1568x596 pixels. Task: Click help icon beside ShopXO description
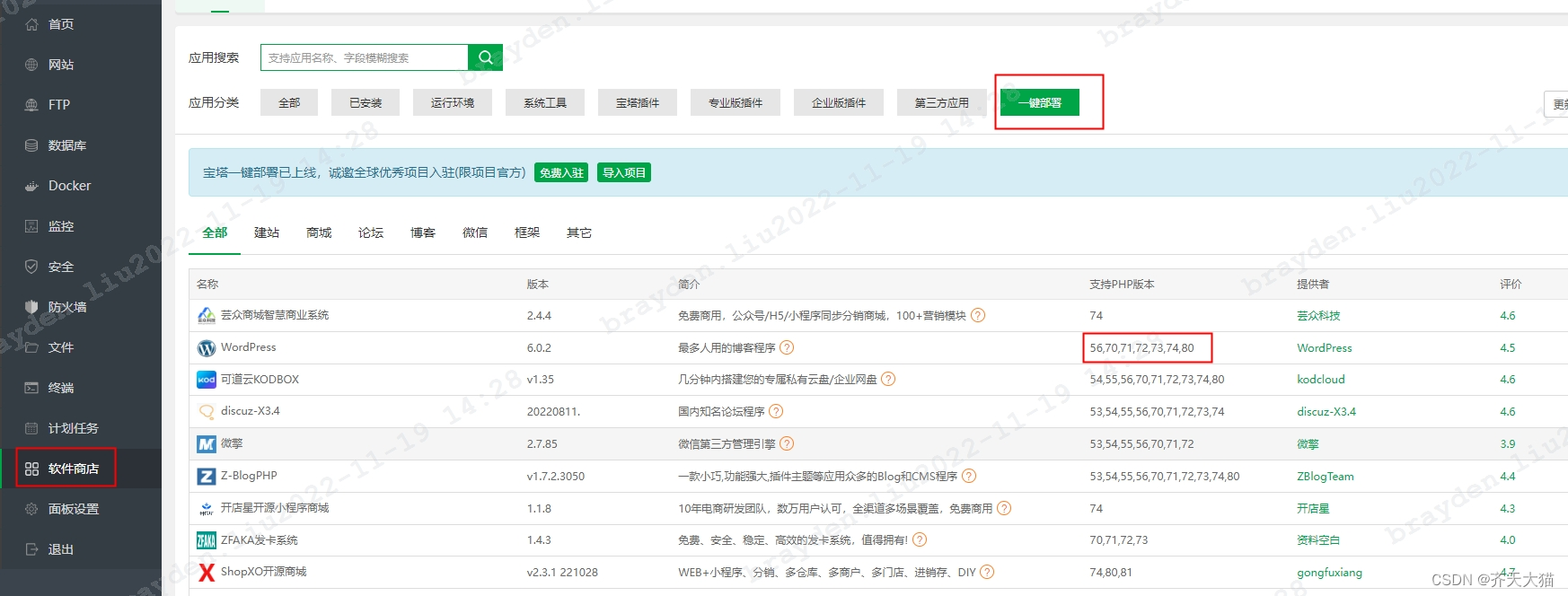click(x=987, y=572)
